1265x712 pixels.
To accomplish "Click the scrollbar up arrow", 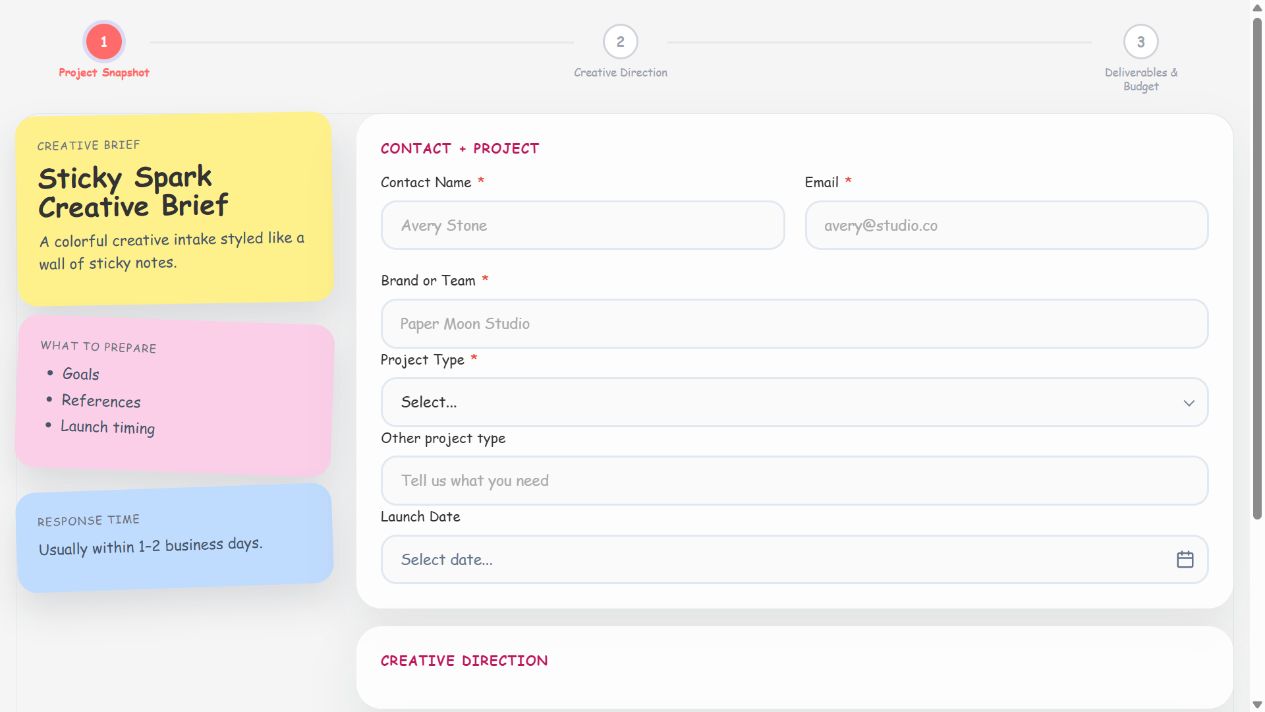I will [1257, 7].
